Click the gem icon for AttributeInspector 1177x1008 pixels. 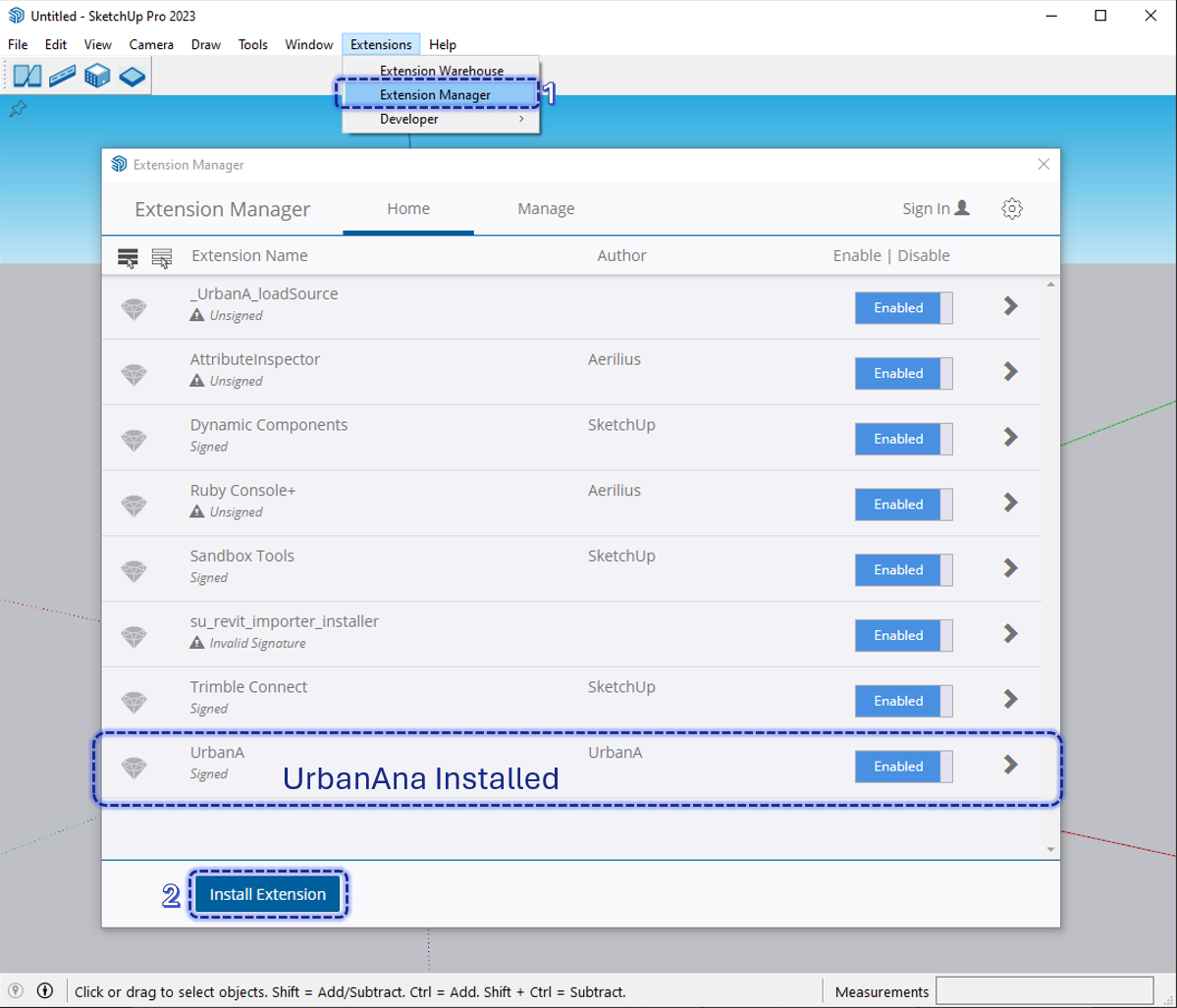pos(134,374)
